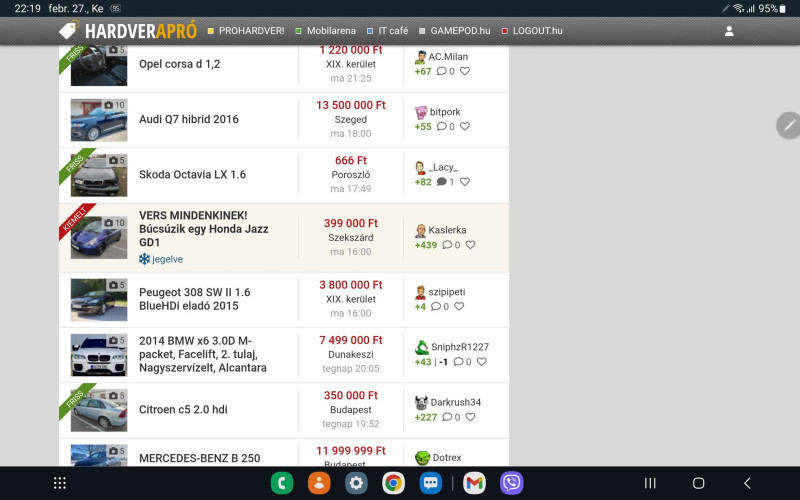Launch Chrome from the taskbar
Screen dimensions: 800x500
[393, 483]
